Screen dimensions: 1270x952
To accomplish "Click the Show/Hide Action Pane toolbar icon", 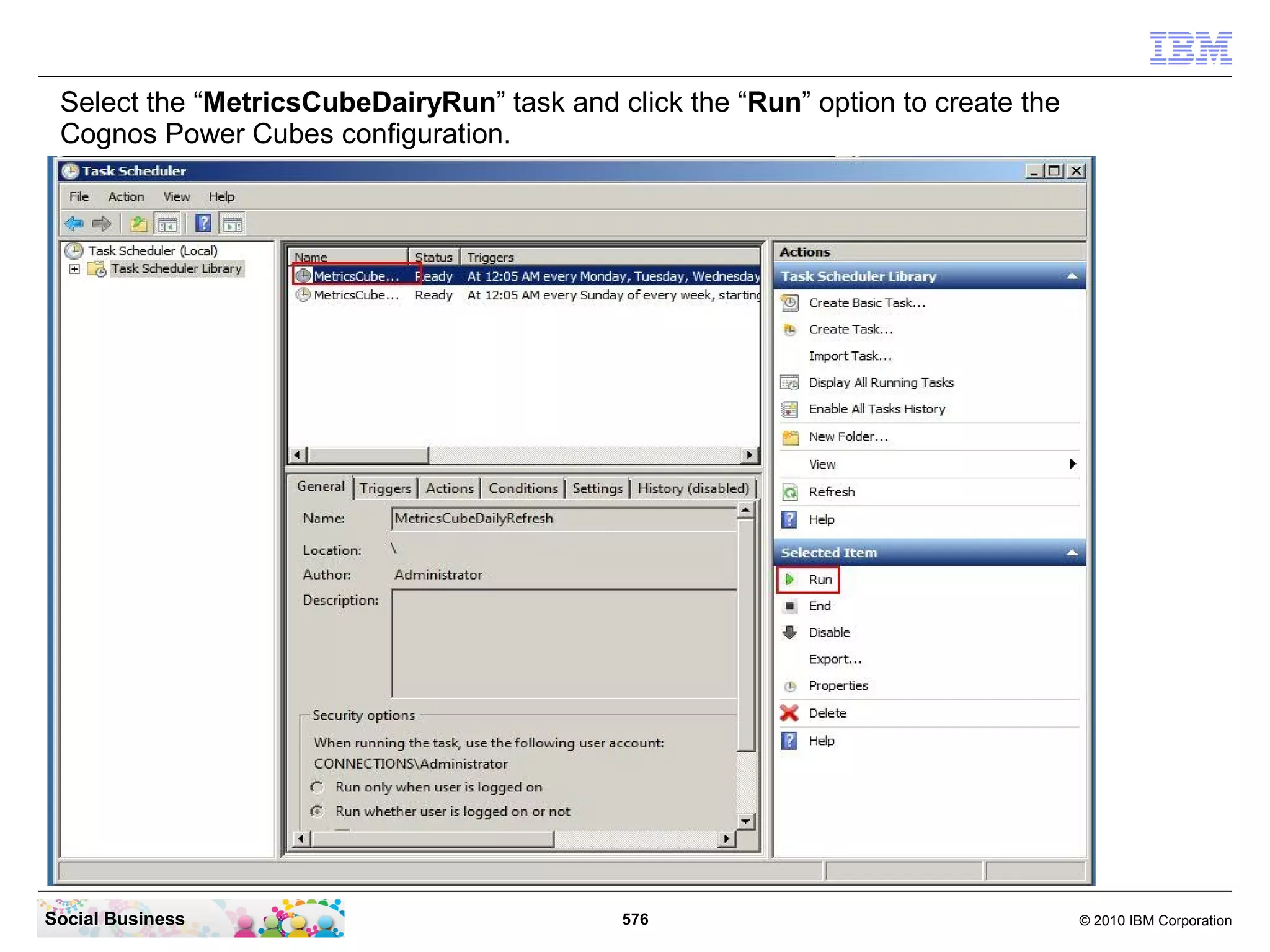I will click(233, 224).
